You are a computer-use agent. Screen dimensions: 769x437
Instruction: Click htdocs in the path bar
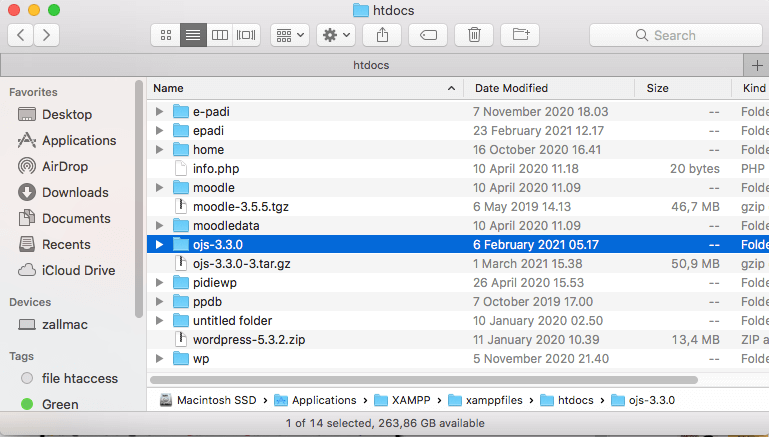(x=567, y=400)
